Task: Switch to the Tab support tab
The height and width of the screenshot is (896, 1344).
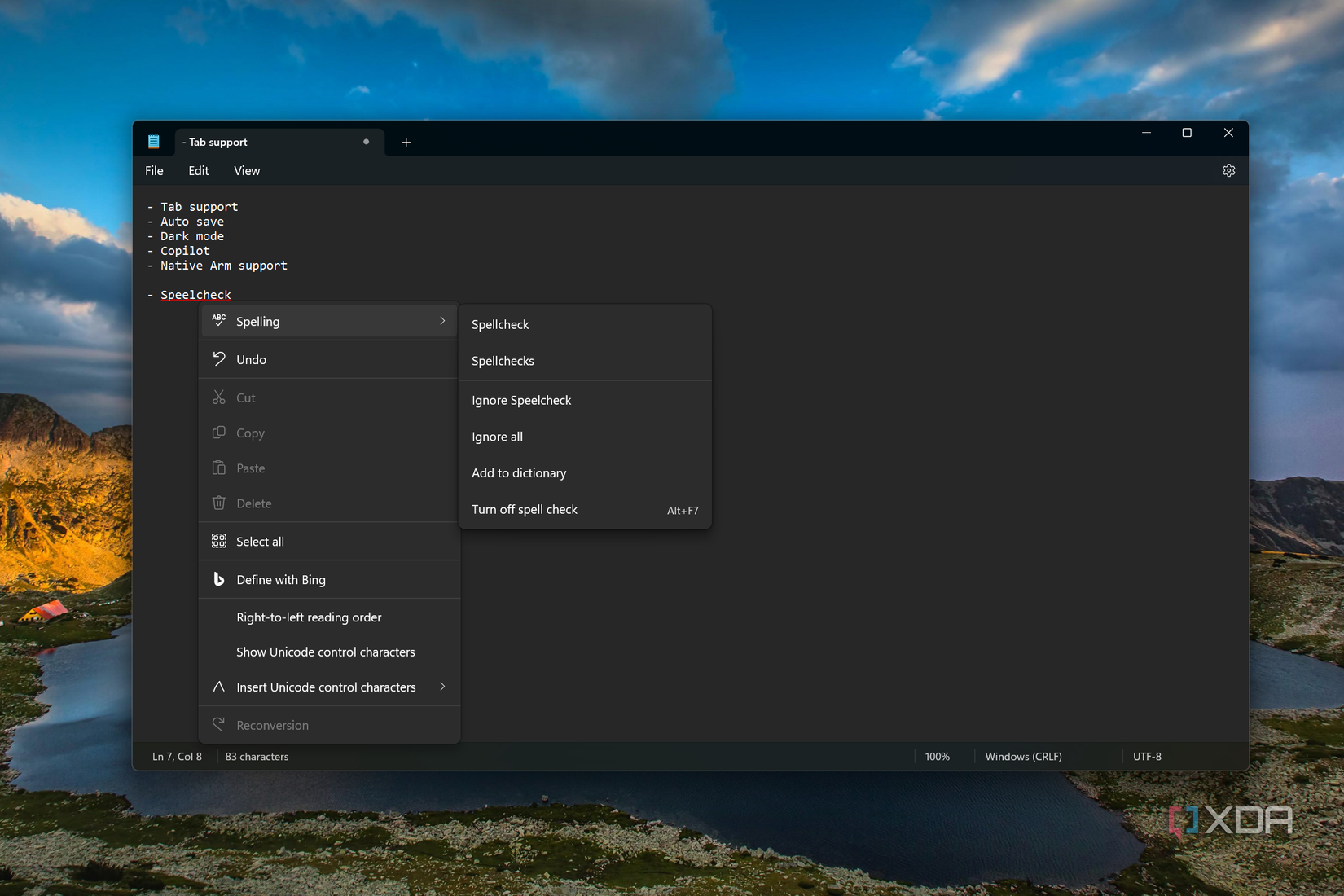Action: (x=244, y=142)
